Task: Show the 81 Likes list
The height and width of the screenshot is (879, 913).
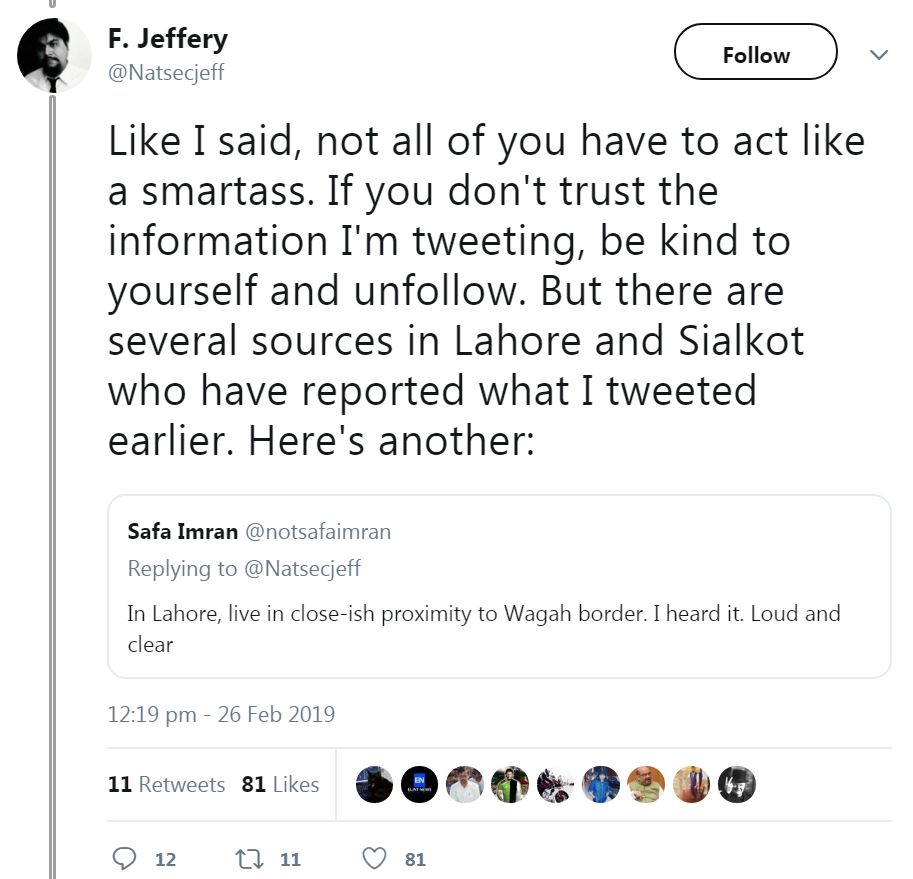Action: [280, 785]
